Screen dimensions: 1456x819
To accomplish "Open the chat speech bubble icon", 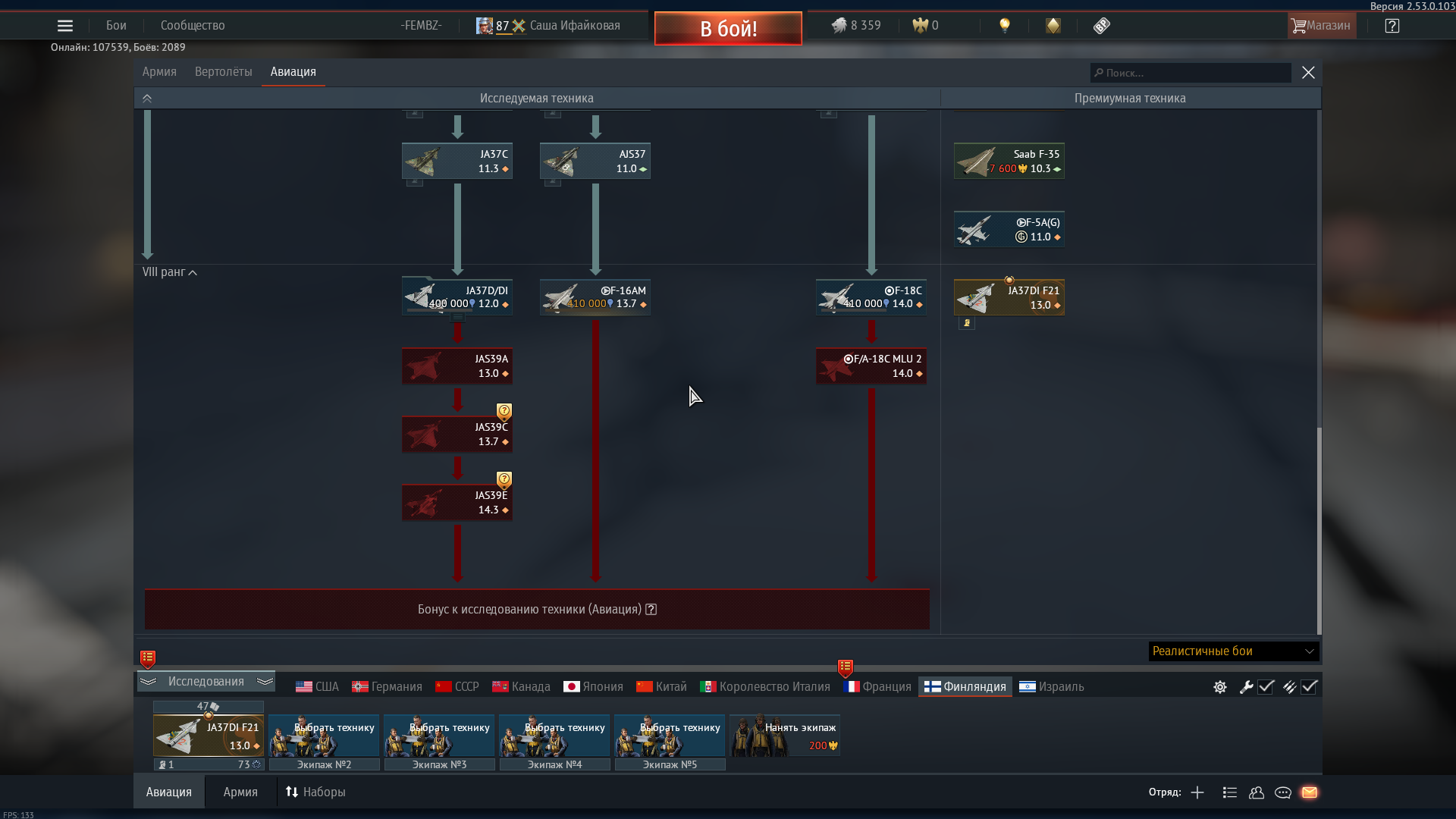I will click(x=1283, y=792).
